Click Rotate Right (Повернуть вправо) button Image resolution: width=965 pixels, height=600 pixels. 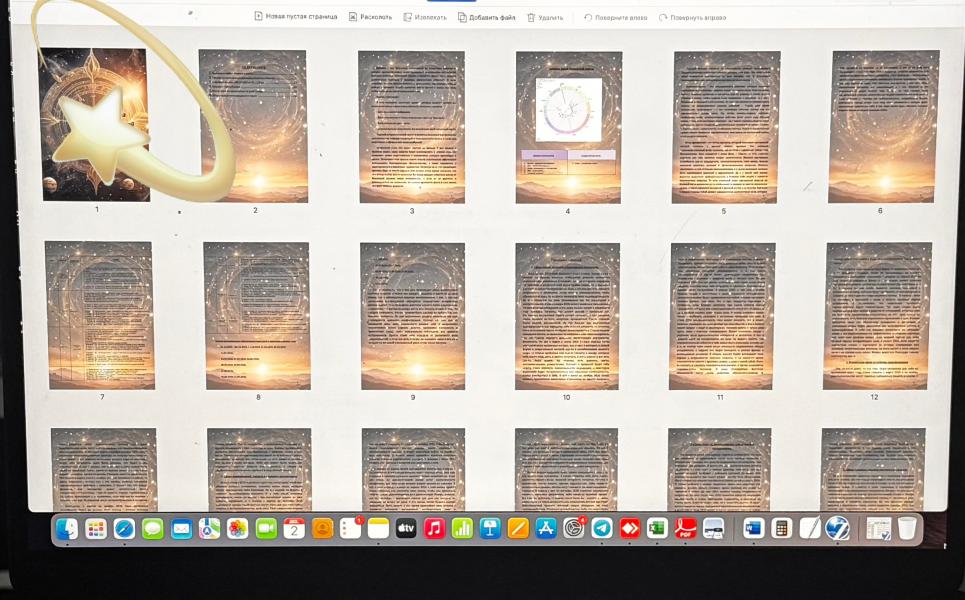tap(692, 17)
